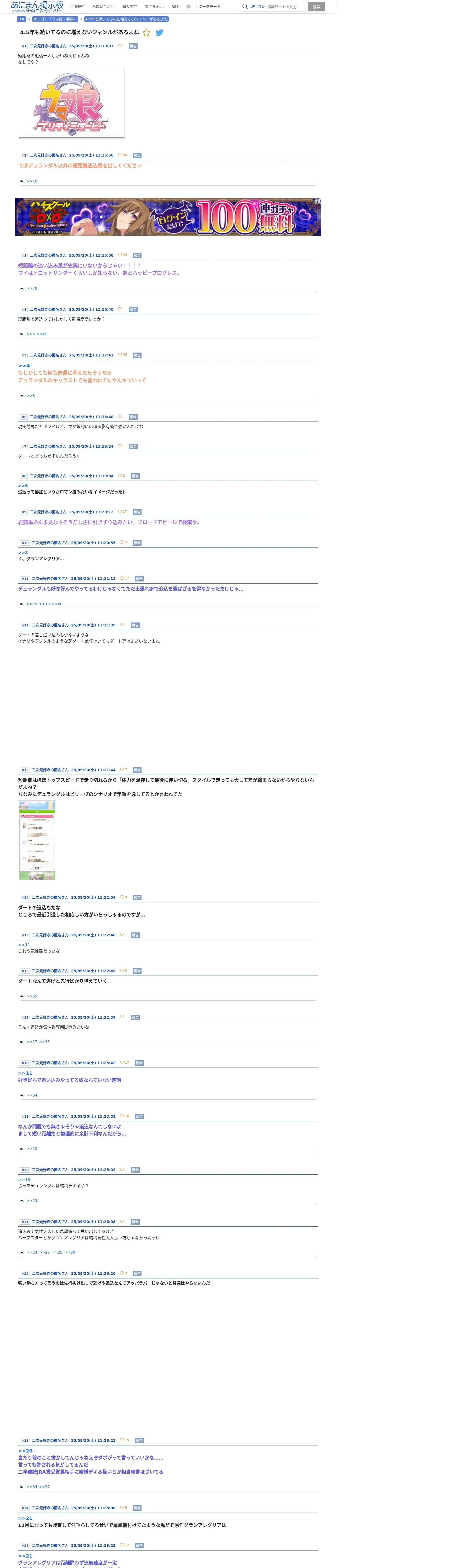Screen dimensions: 474x1568
Task: Click the post number 14 label
Action: 24,898
